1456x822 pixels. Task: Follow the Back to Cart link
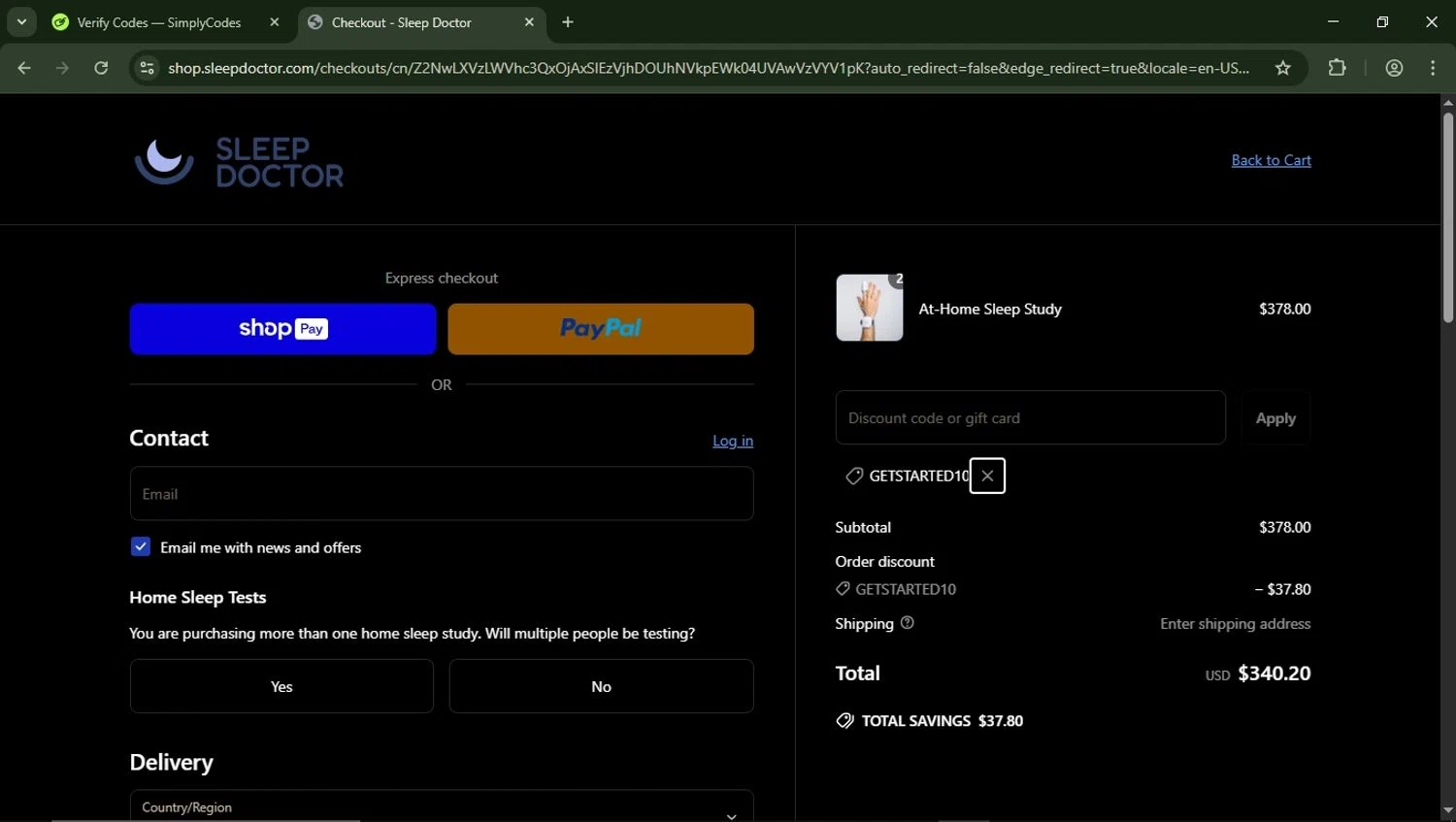(x=1271, y=160)
